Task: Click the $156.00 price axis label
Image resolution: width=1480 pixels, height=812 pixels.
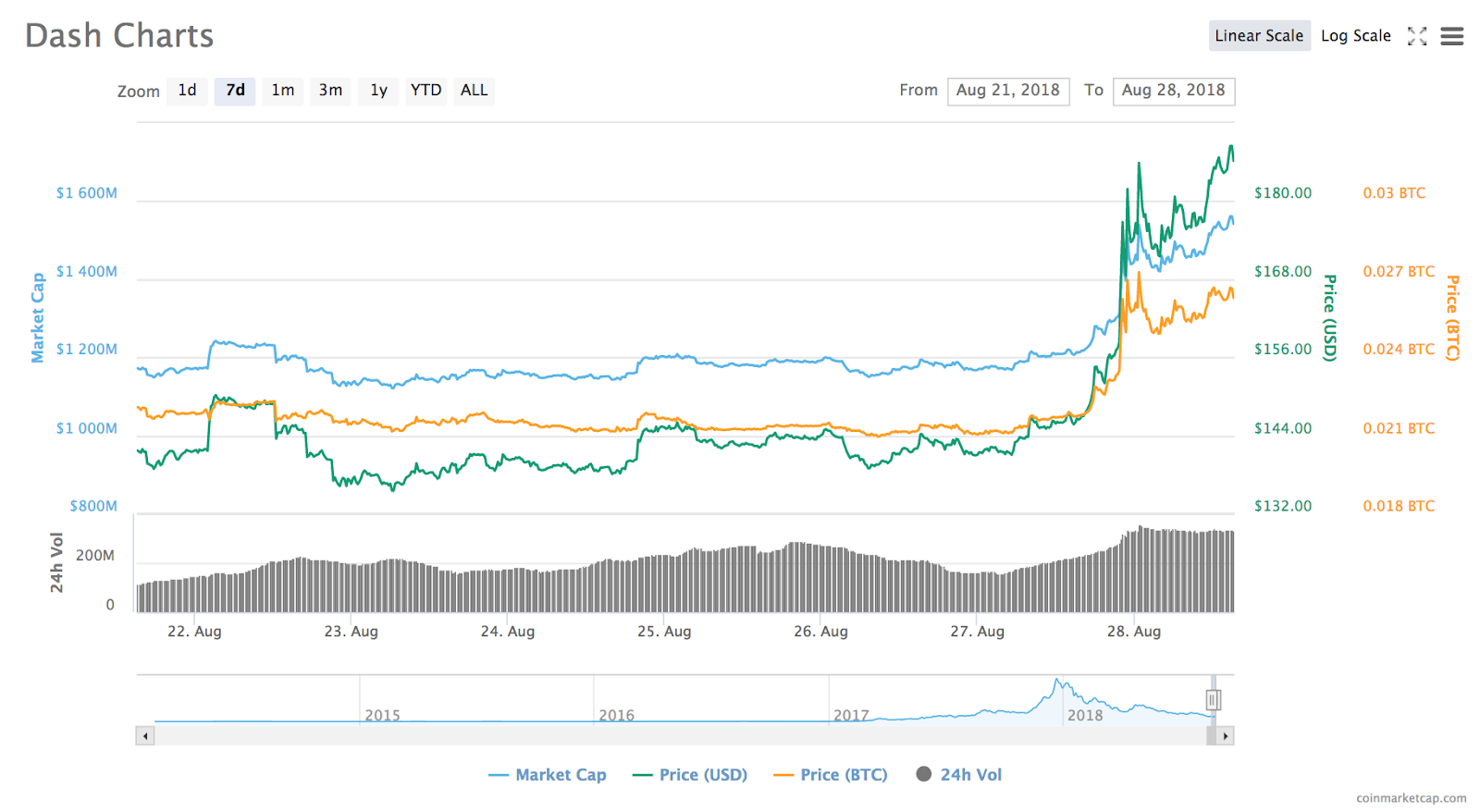Action: (1283, 350)
